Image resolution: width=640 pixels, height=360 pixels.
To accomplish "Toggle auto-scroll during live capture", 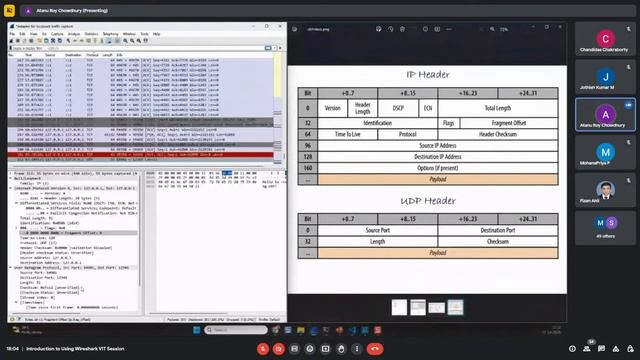I will [x=109, y=41].
